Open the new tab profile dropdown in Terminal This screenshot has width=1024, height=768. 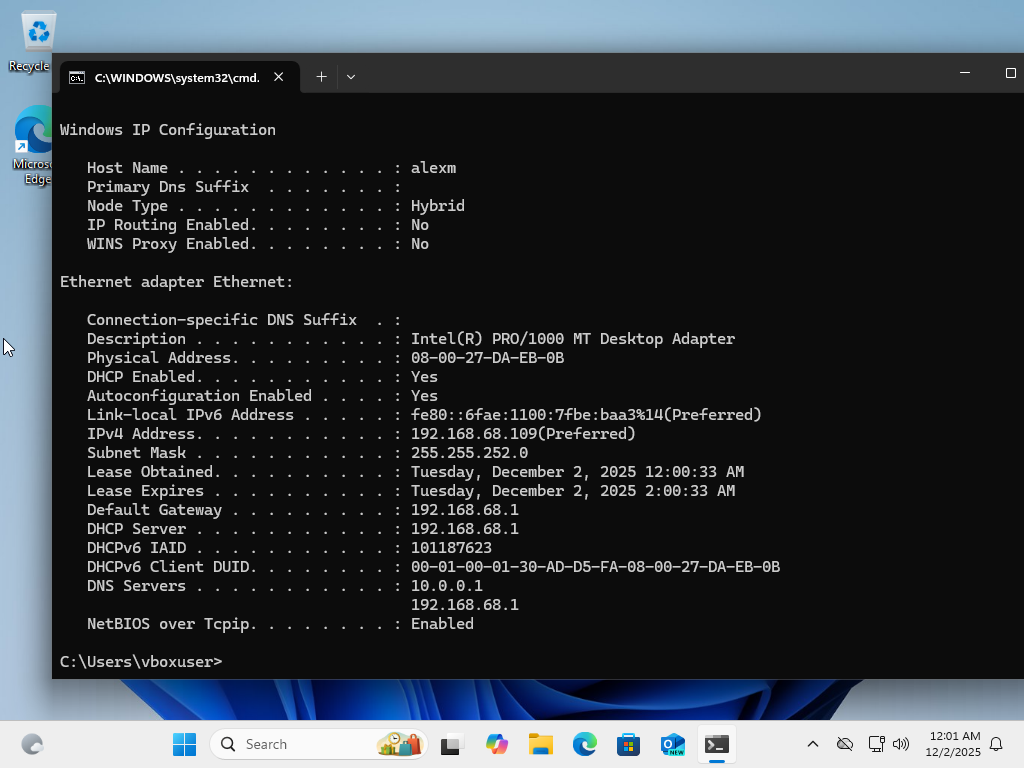[351, 76]
